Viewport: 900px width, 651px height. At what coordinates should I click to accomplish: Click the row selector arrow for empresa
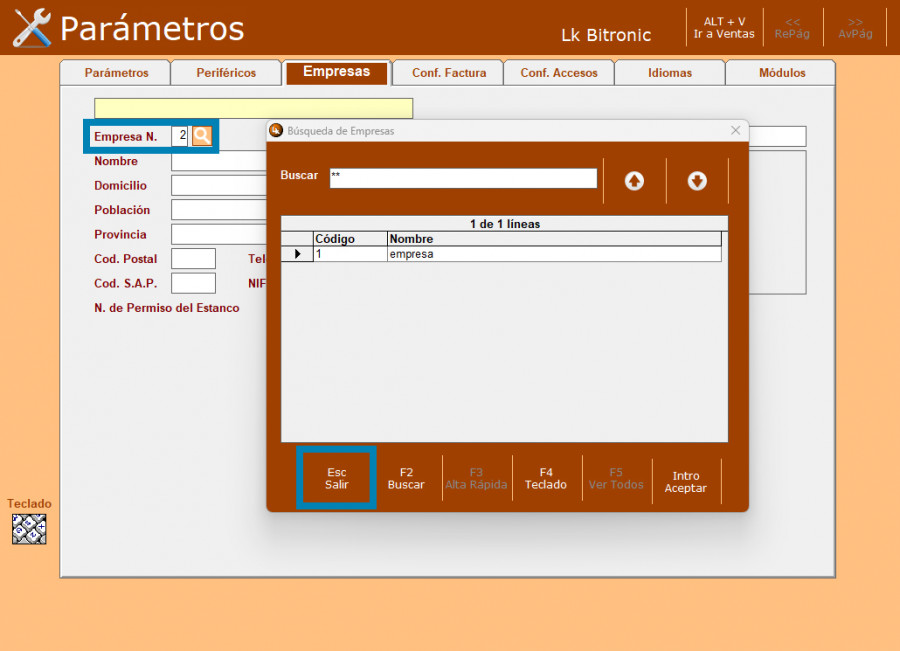pyautogui.click(x=297, y=254)
